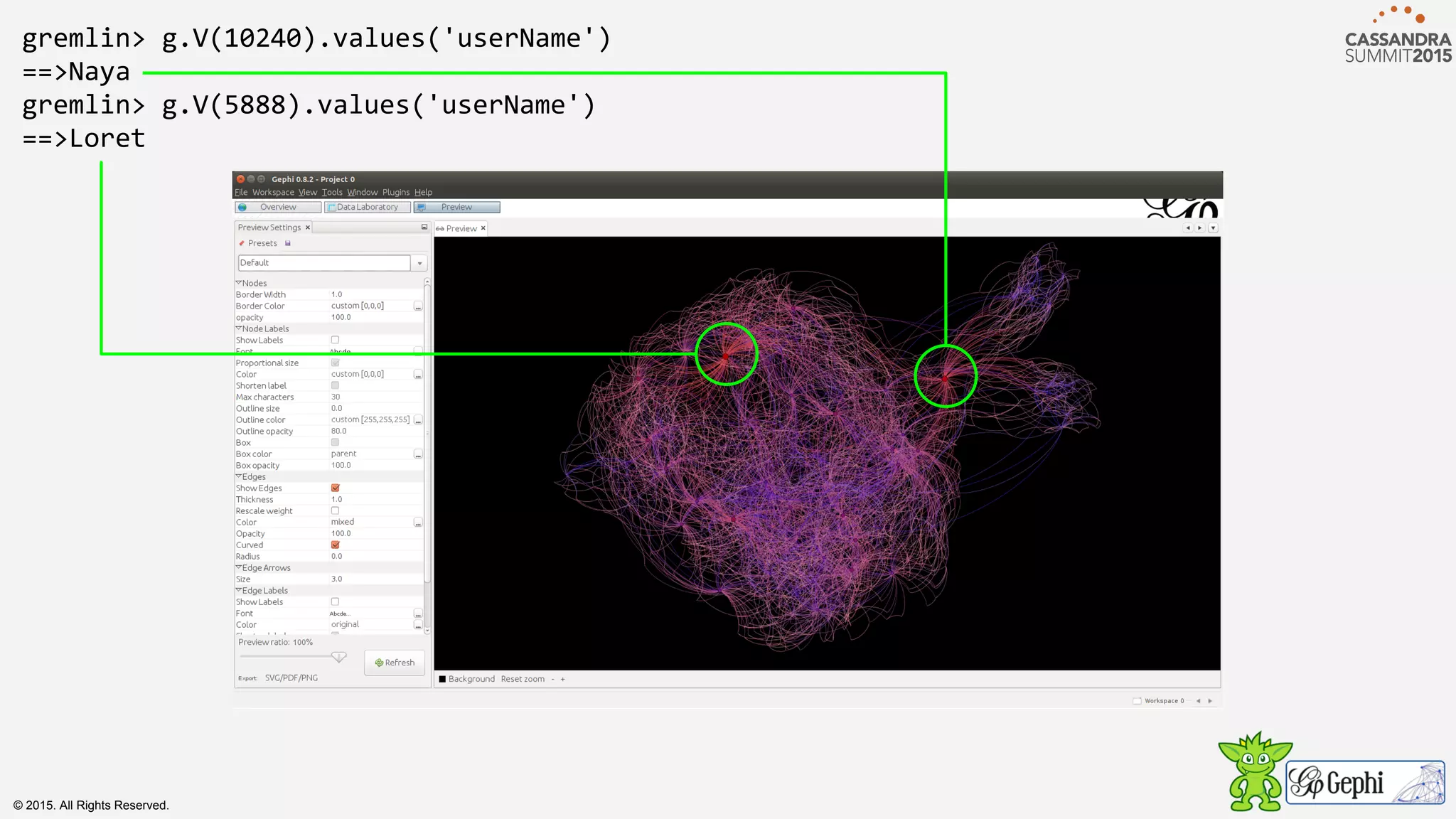Click the Refresh button
Screen dimensions: 1456x819
click(x=395, y=663)
